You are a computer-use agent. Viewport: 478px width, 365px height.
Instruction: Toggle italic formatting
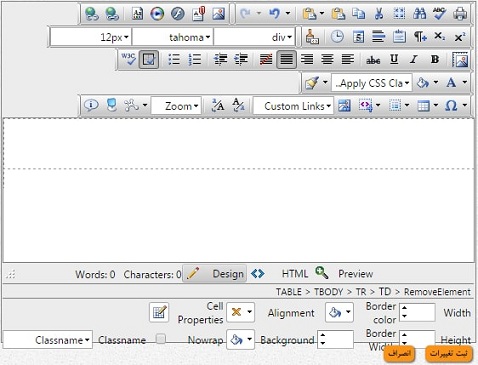click(x=414, y=60)
